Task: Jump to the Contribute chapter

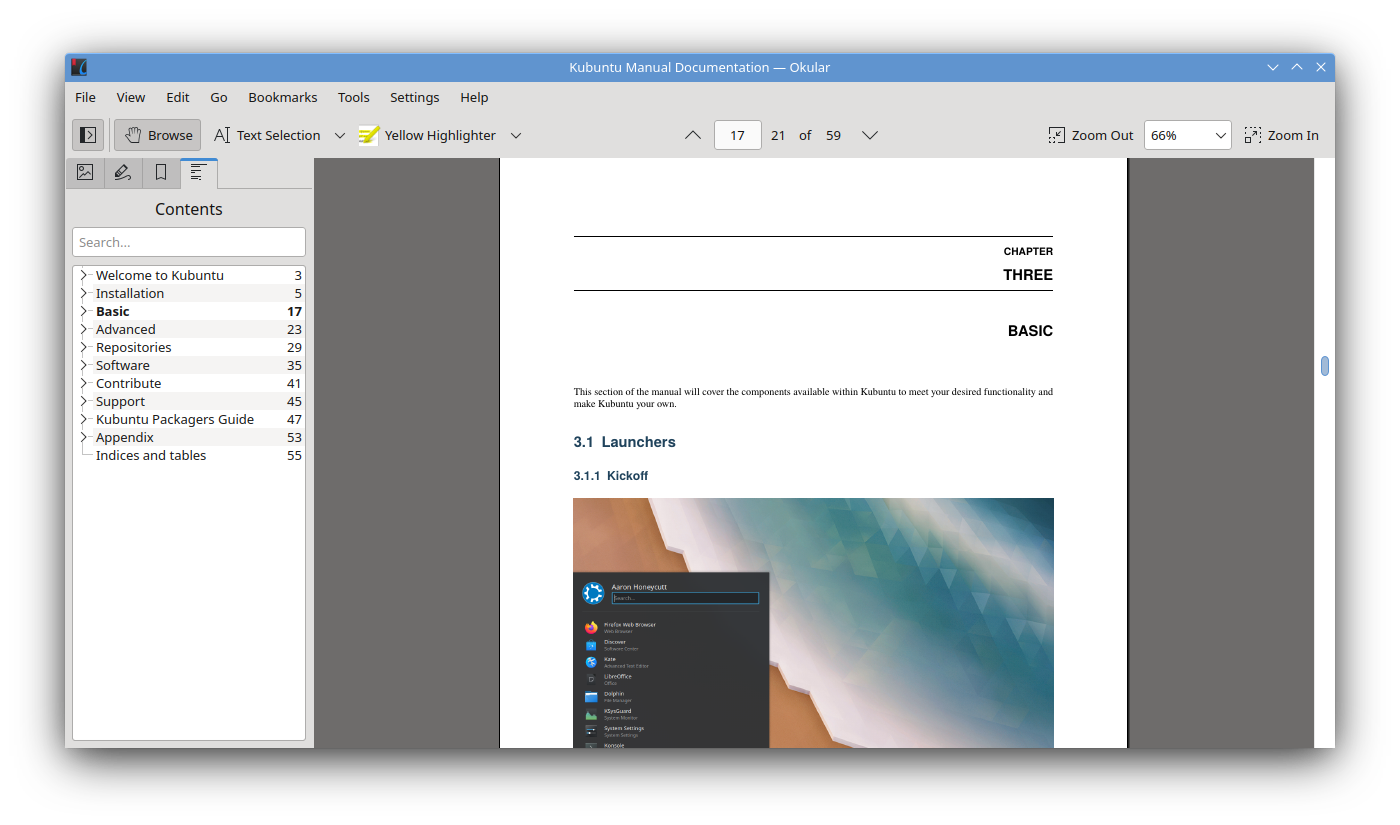Action: 128,383
